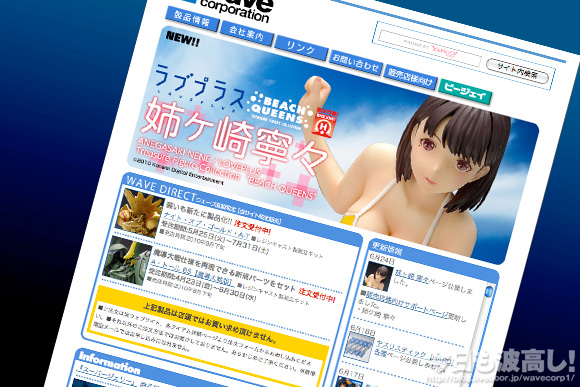
Task: Open the 6月24日 figure thumbnail in 更新情報
Action: tap(378, 276)
